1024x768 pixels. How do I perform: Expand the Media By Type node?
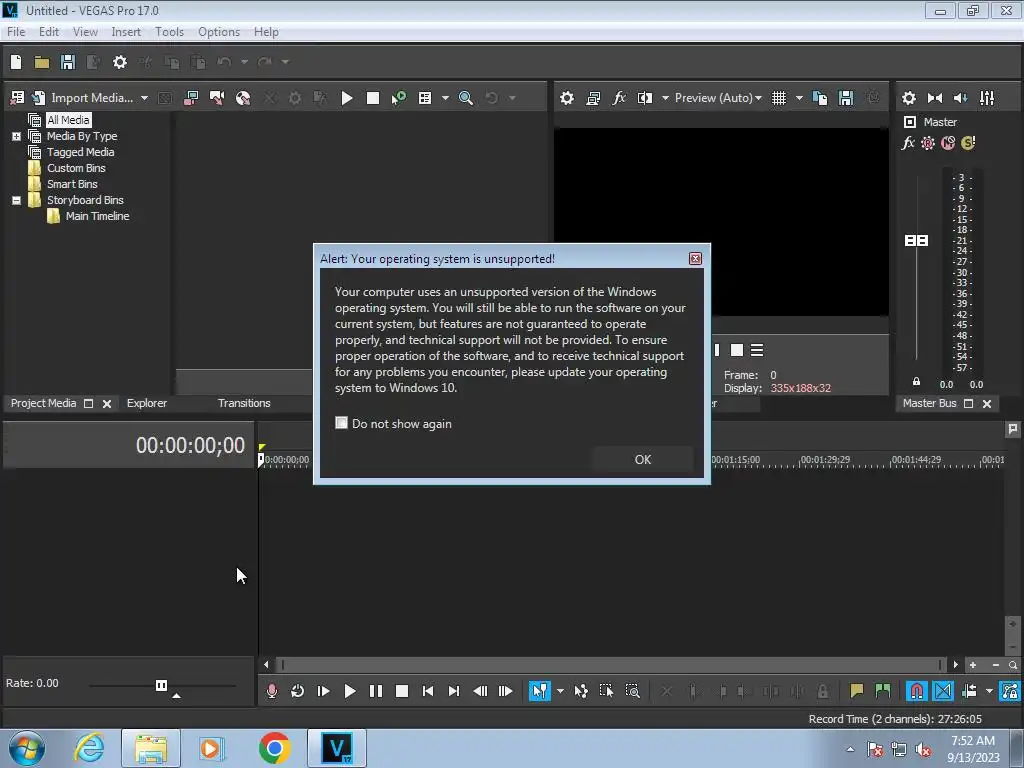pyautogui.click(x=16, y=136)
